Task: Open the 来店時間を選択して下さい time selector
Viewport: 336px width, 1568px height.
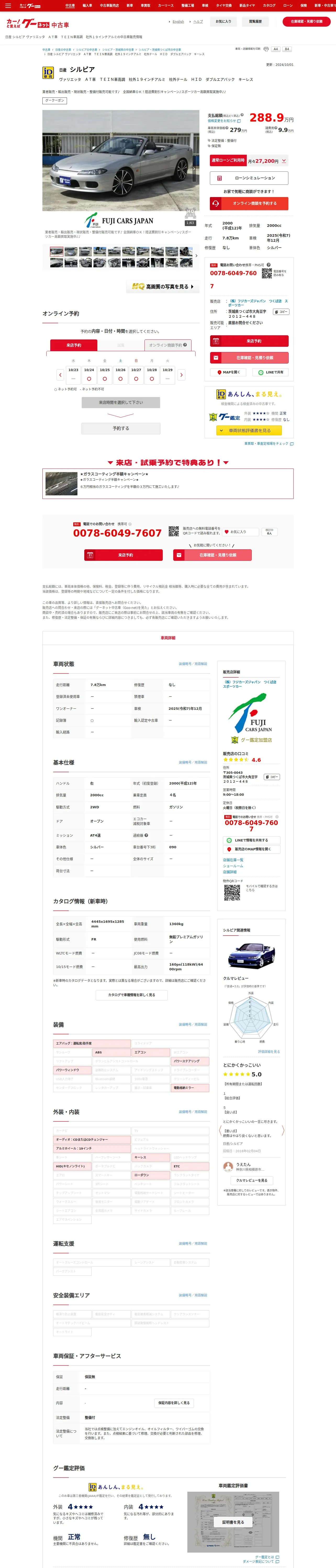Action: [121, 402]
